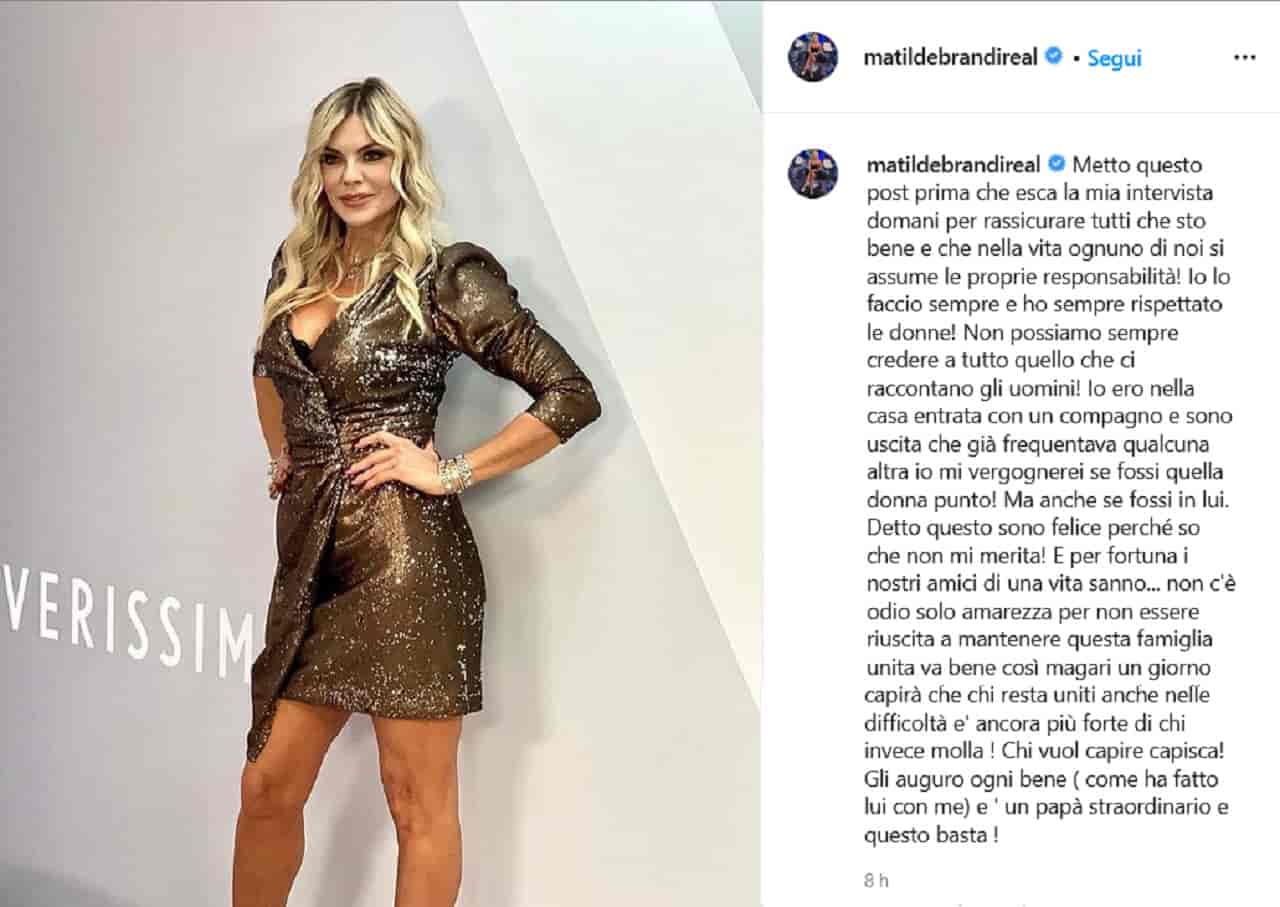
Task: Click the words 'Detto questo sono felice'
Action: (x=989, y=527)
